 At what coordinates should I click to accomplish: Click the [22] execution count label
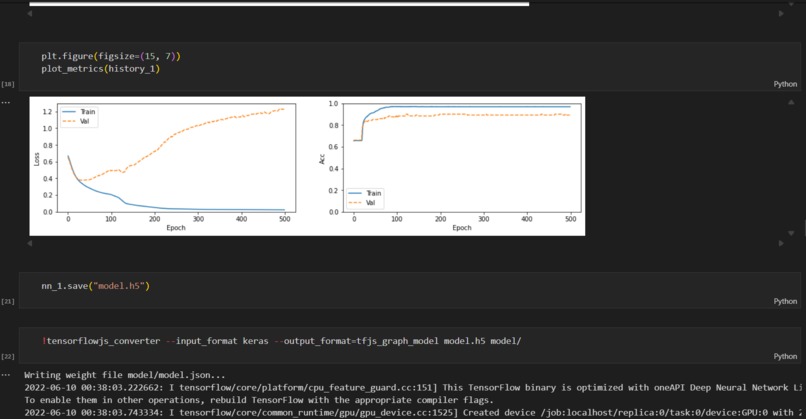click(x=8, y=356)
